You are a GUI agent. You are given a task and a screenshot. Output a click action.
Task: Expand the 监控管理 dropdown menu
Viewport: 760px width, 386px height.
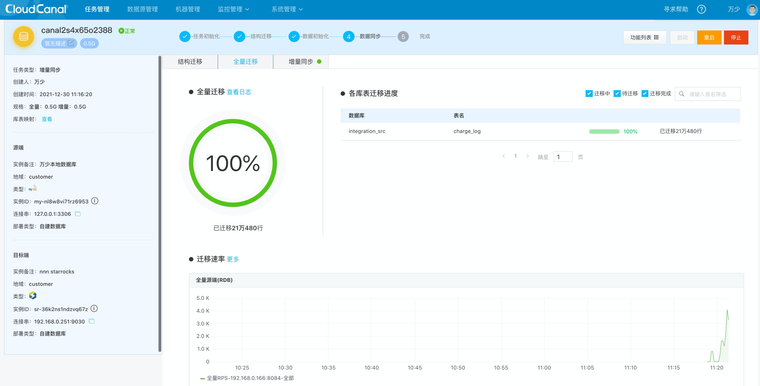pos(234,9)
